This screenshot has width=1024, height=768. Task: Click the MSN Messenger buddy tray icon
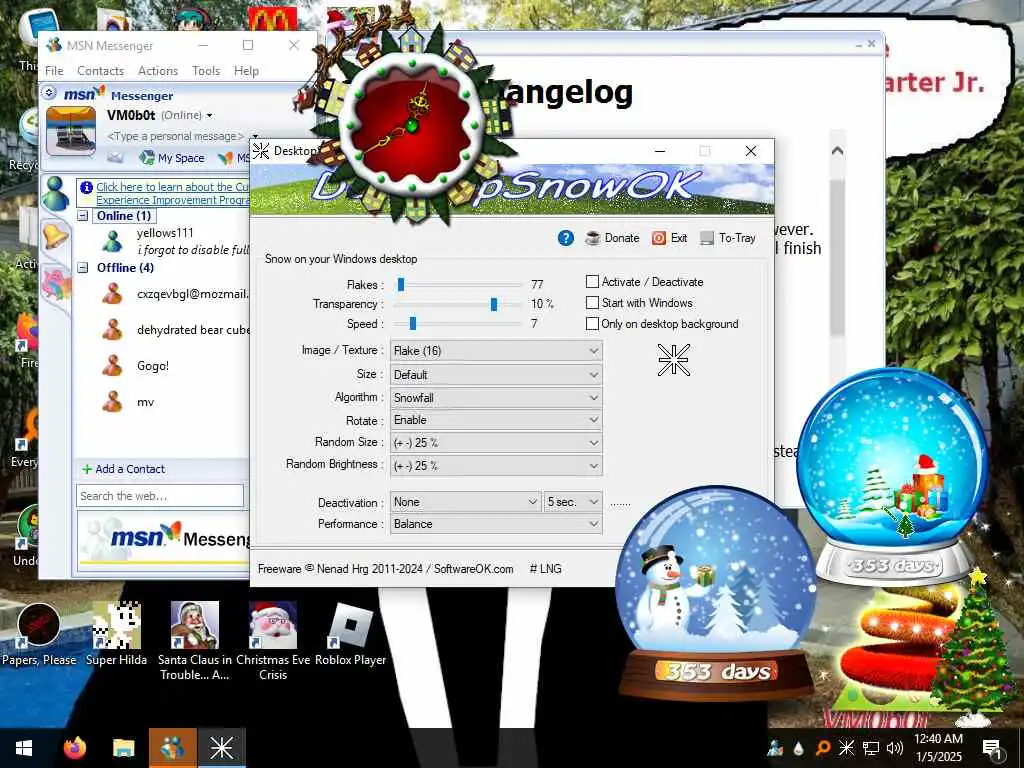tap(775, 748)
